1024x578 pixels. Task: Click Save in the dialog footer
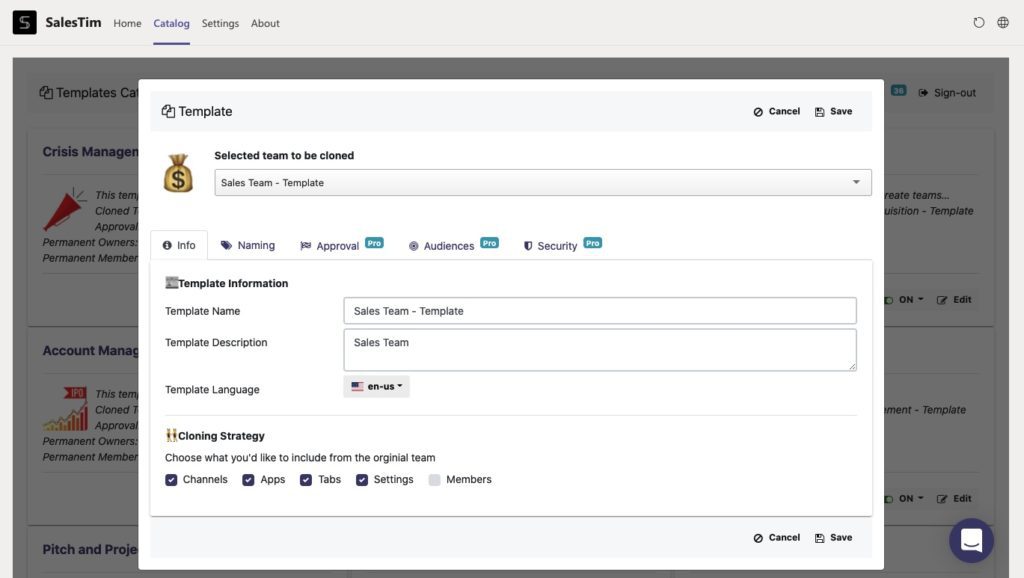pos(833,538)
